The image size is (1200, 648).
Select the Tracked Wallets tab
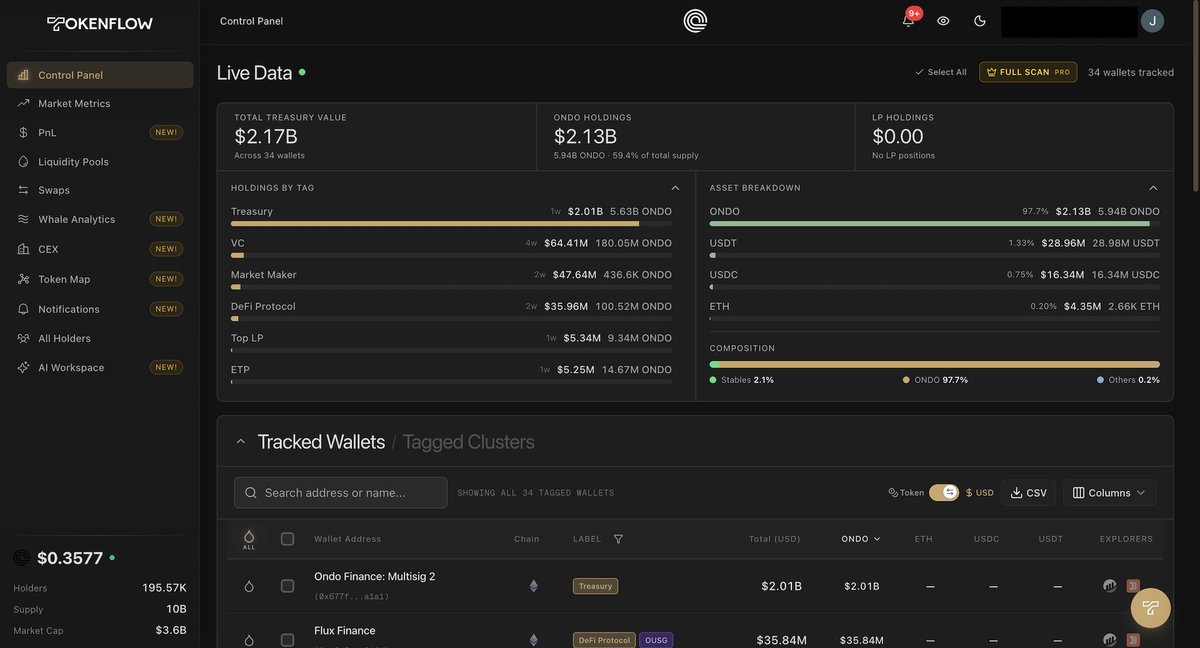tap(321, 442)
